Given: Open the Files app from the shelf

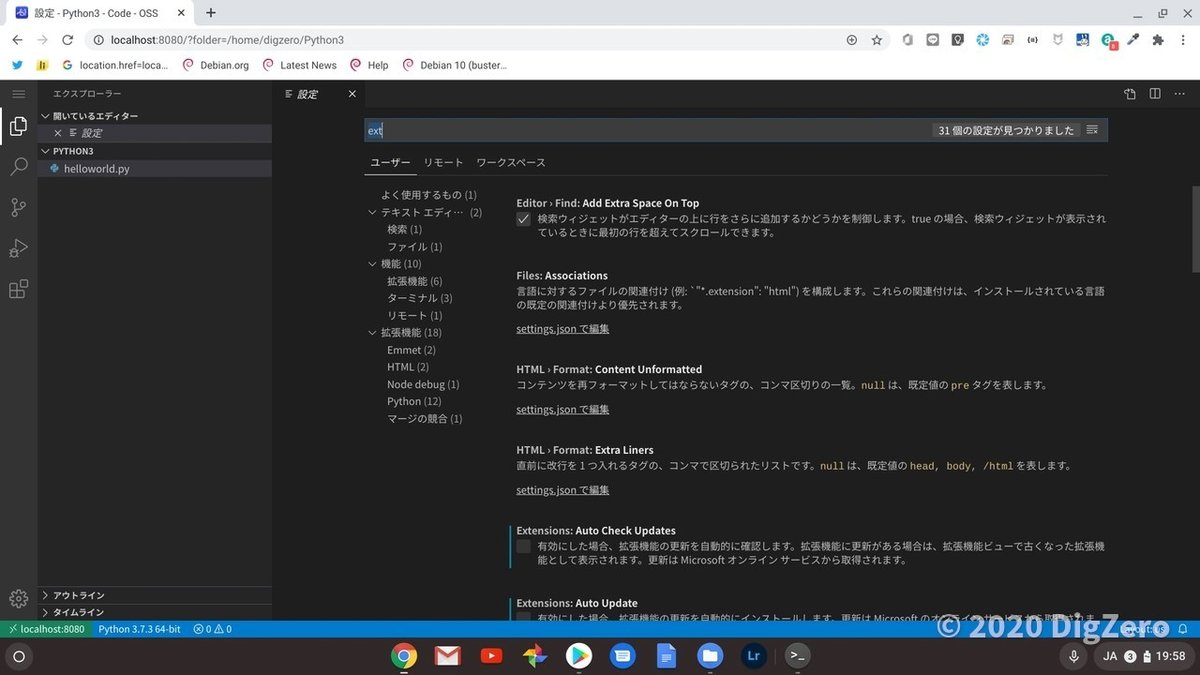Looking at the screenshot, I should tap(710, 656).
